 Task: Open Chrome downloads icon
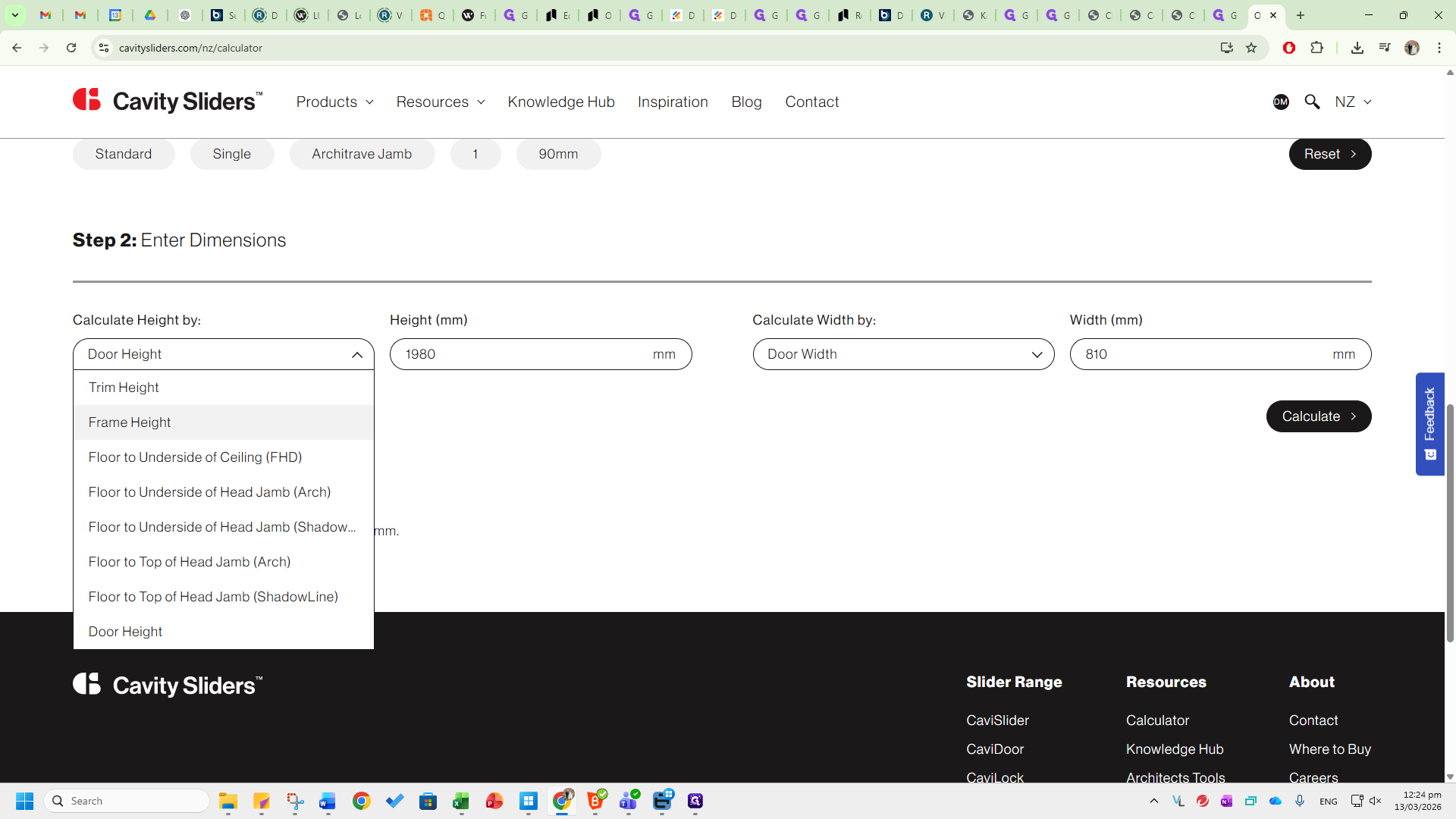click(1357, 48)
